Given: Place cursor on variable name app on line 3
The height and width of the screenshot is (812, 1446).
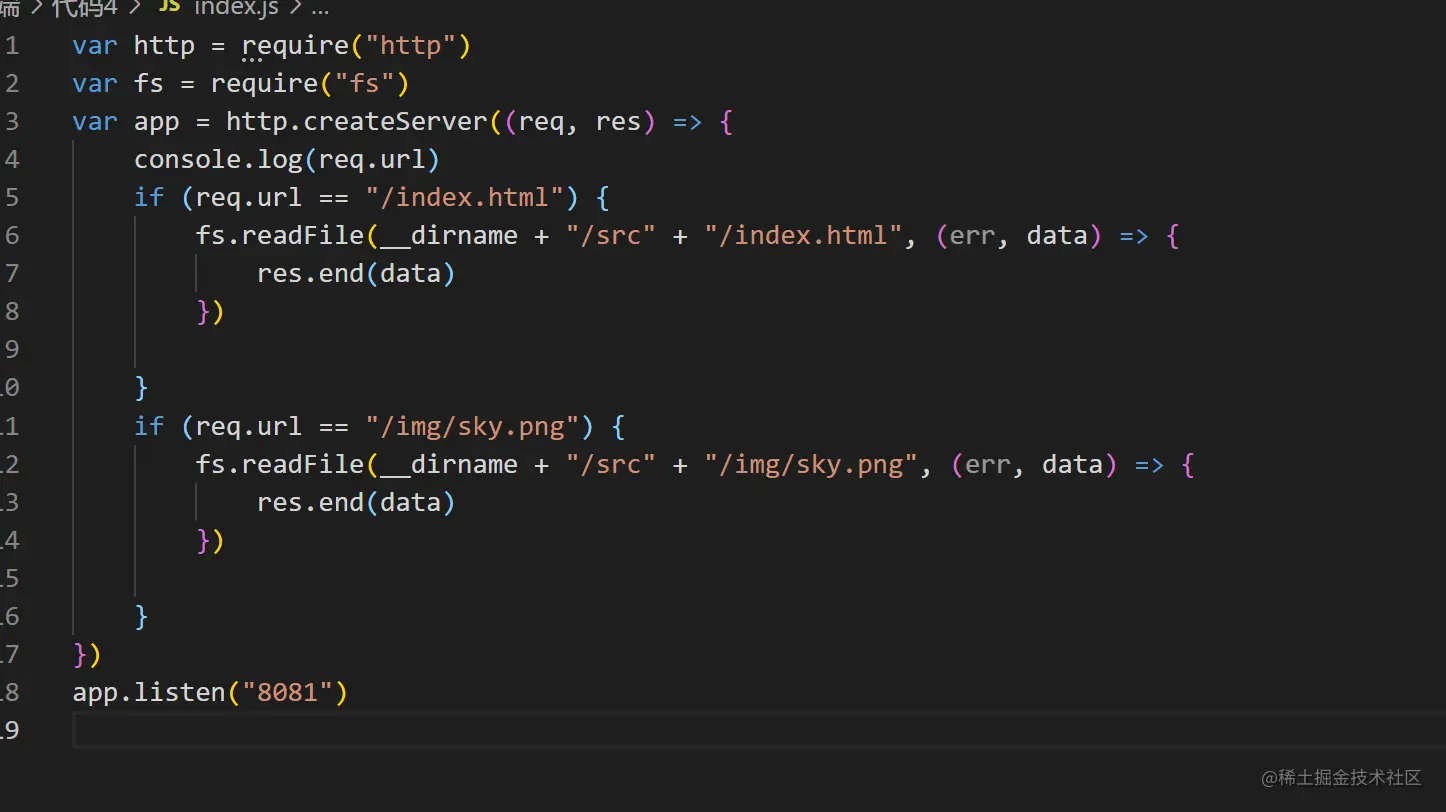Looking at the screenshot, I should [156, 122].
